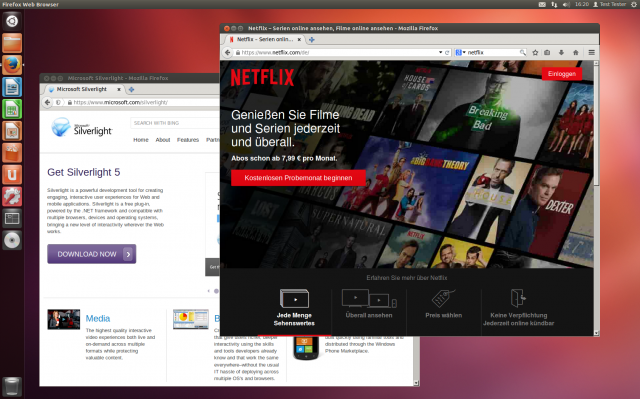Click DOWNLOAD NOW on Silverlight page
Screen dimensions: 640x399
(x=91, y=254)
